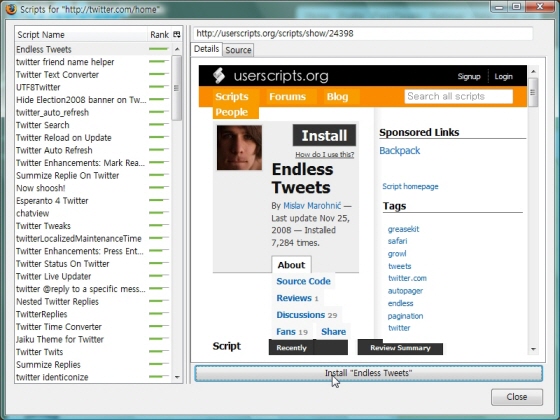This screenshot has width=560, height=420.
Task: Open the Discussions link
Action: [x=300, y=315]
